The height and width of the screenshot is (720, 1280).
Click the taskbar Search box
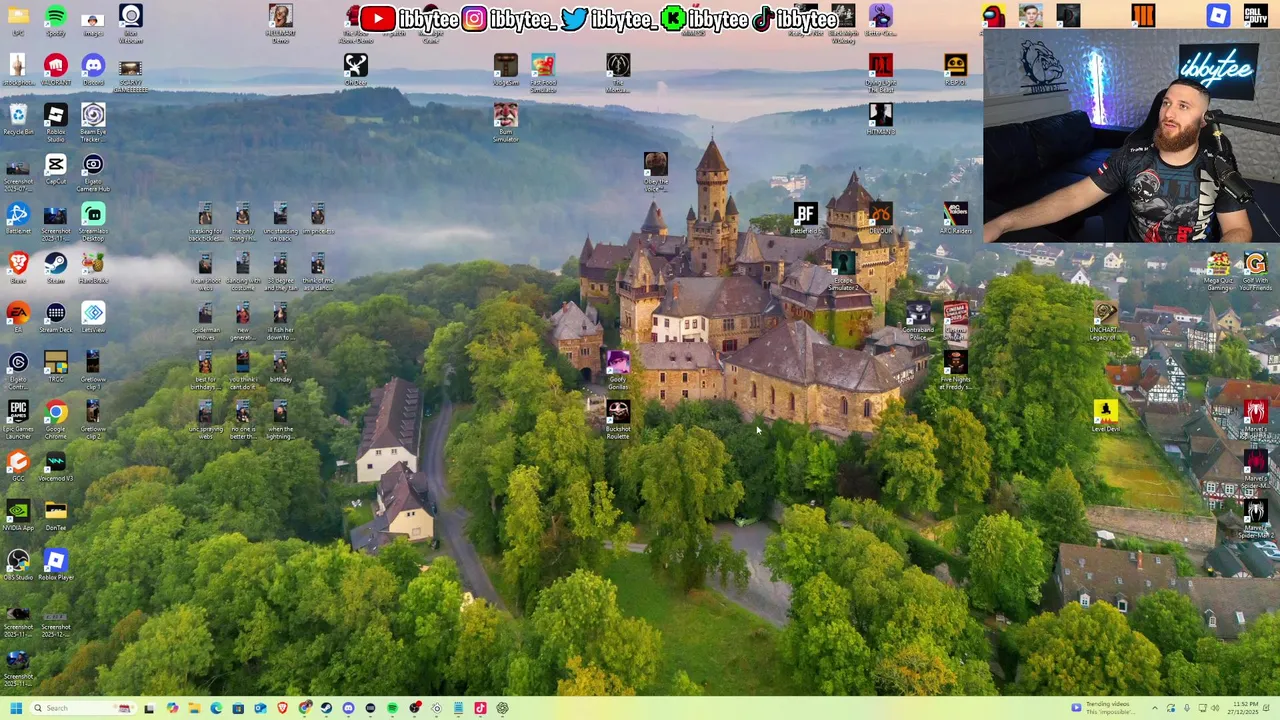pyautogui.click(x=82, y=708)
